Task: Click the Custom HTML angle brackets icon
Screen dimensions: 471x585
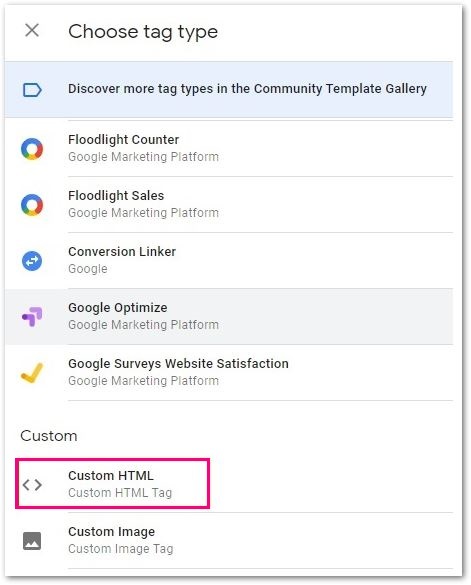Action: pos(32,485)
